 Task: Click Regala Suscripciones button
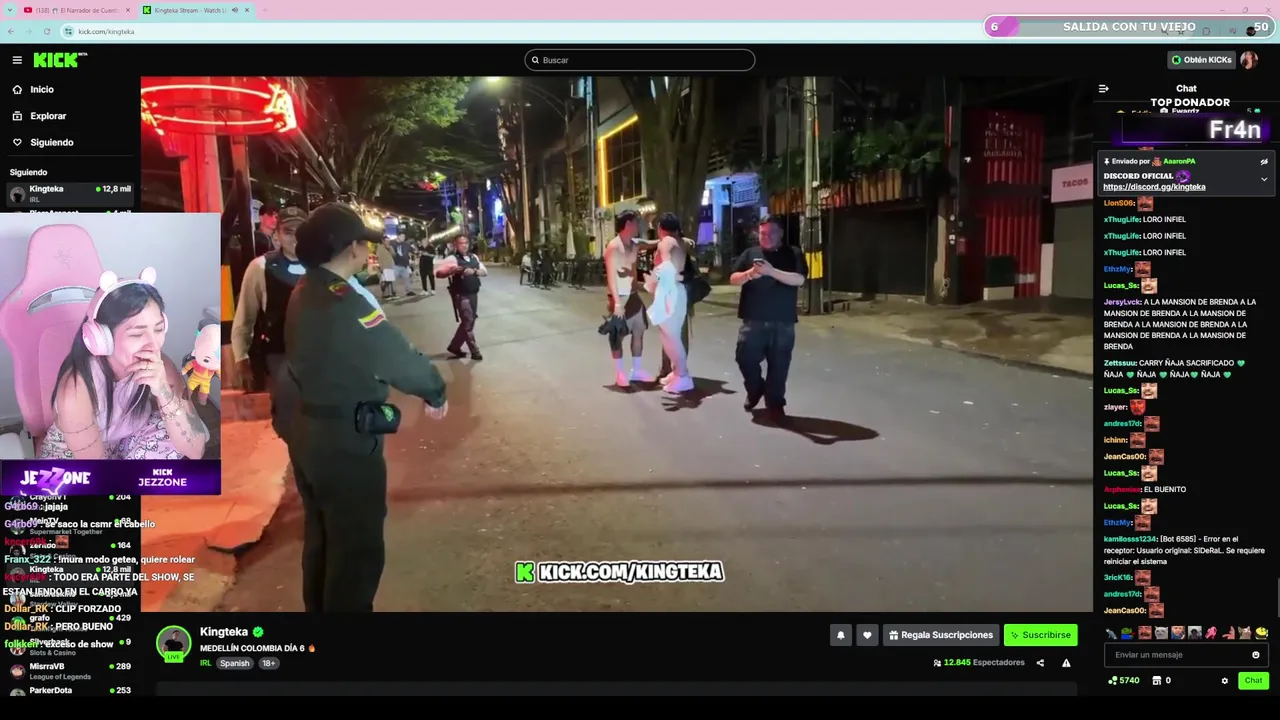click(941, 635)
